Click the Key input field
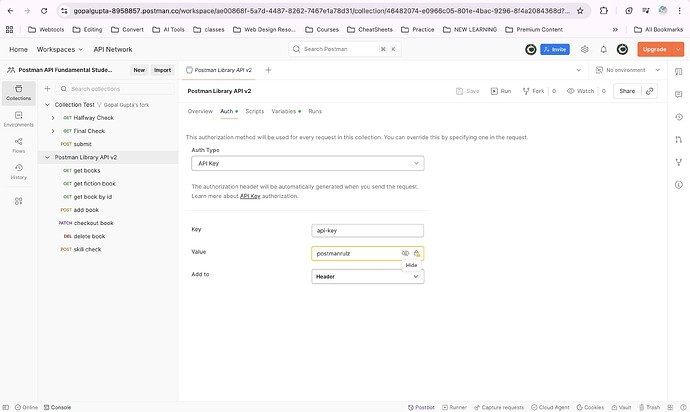The width and height of the screenshot is (690, 412). point(368,230)
